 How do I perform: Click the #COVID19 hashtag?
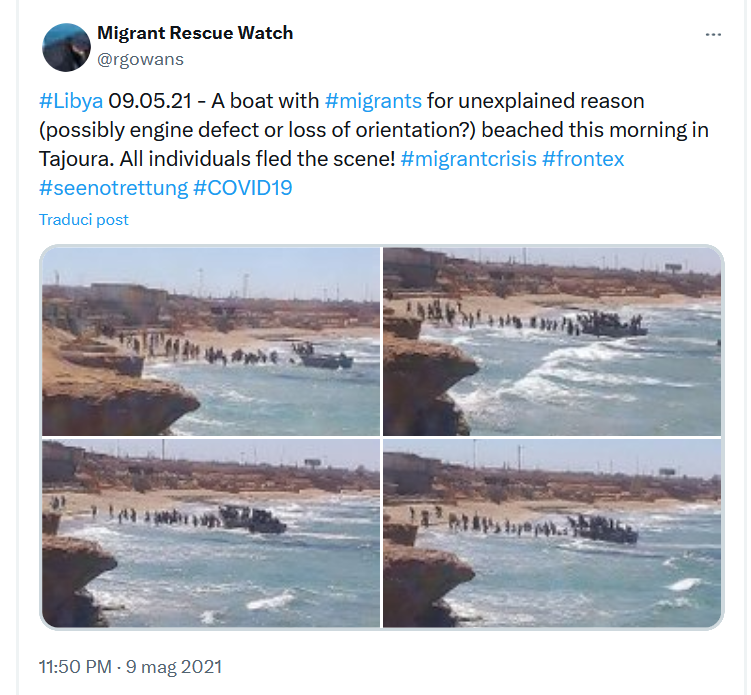point(243,188)
